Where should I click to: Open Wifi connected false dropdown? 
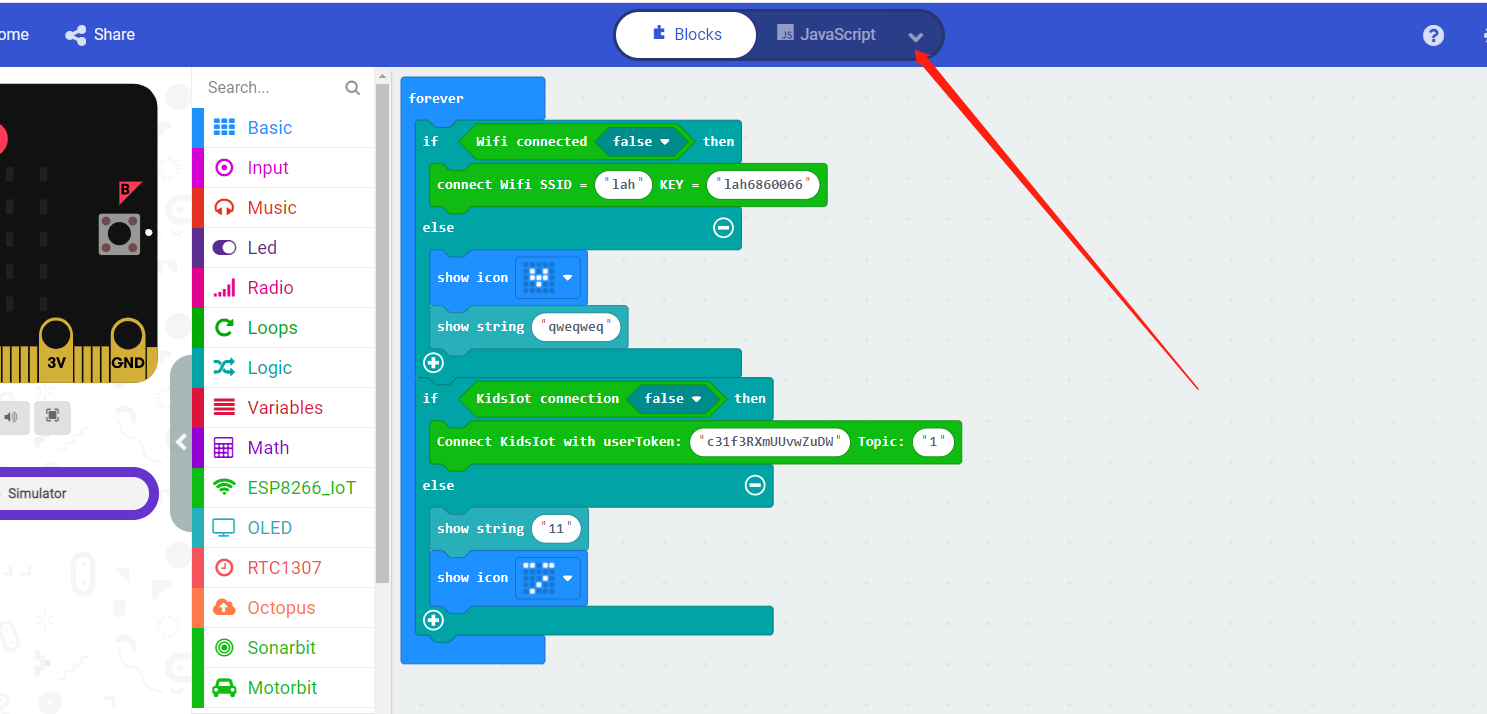(664, 142)
